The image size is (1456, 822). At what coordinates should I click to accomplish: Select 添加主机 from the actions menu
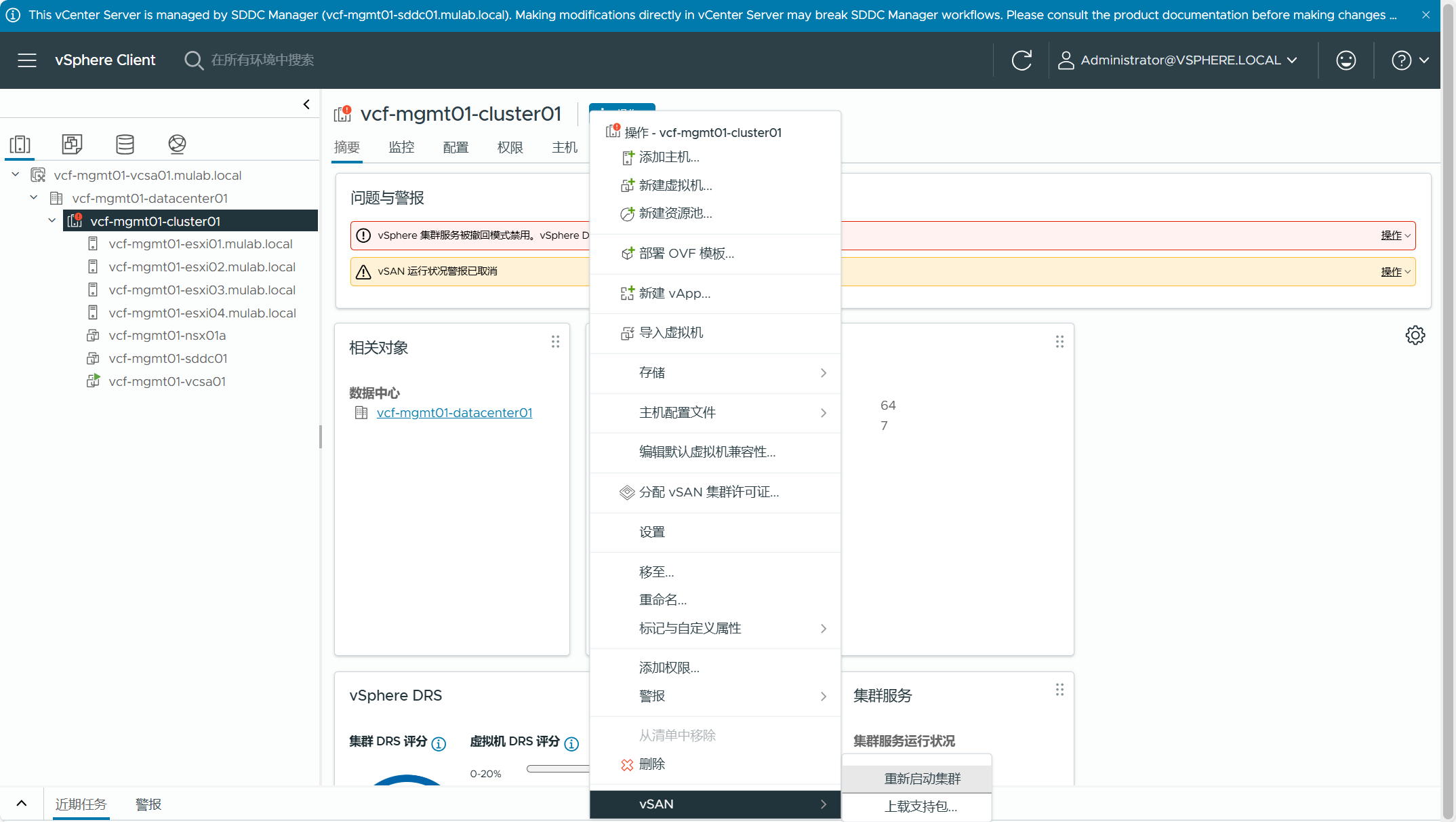point(668,157)
